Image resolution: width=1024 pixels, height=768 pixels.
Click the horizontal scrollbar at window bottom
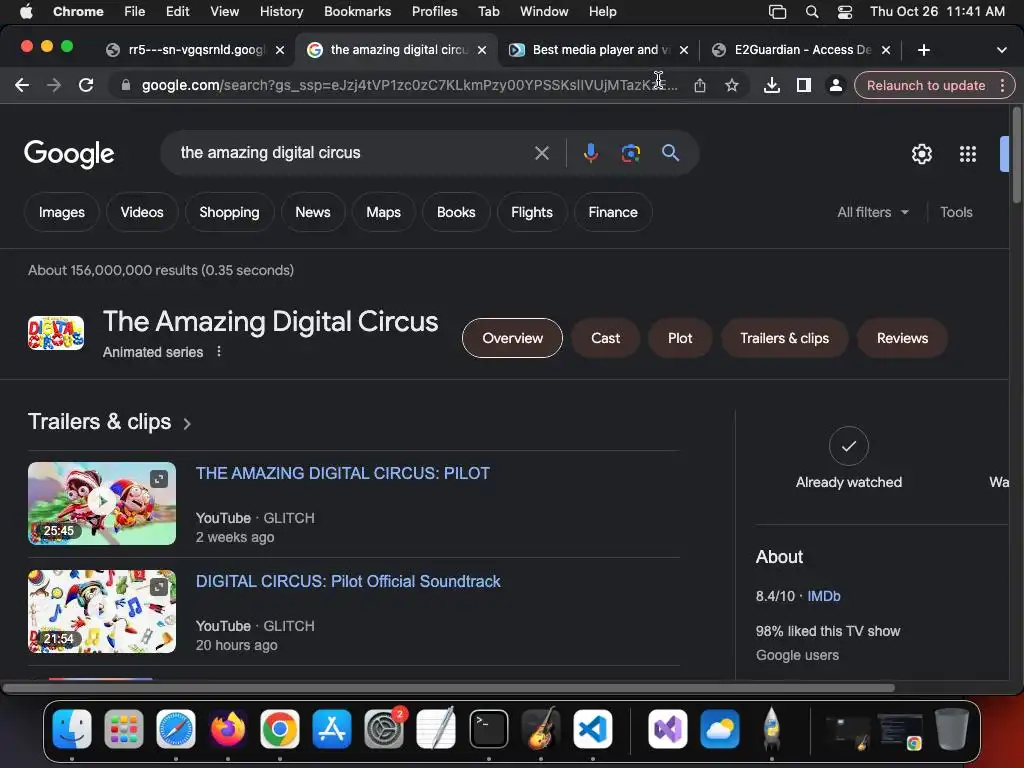(448, 688)
